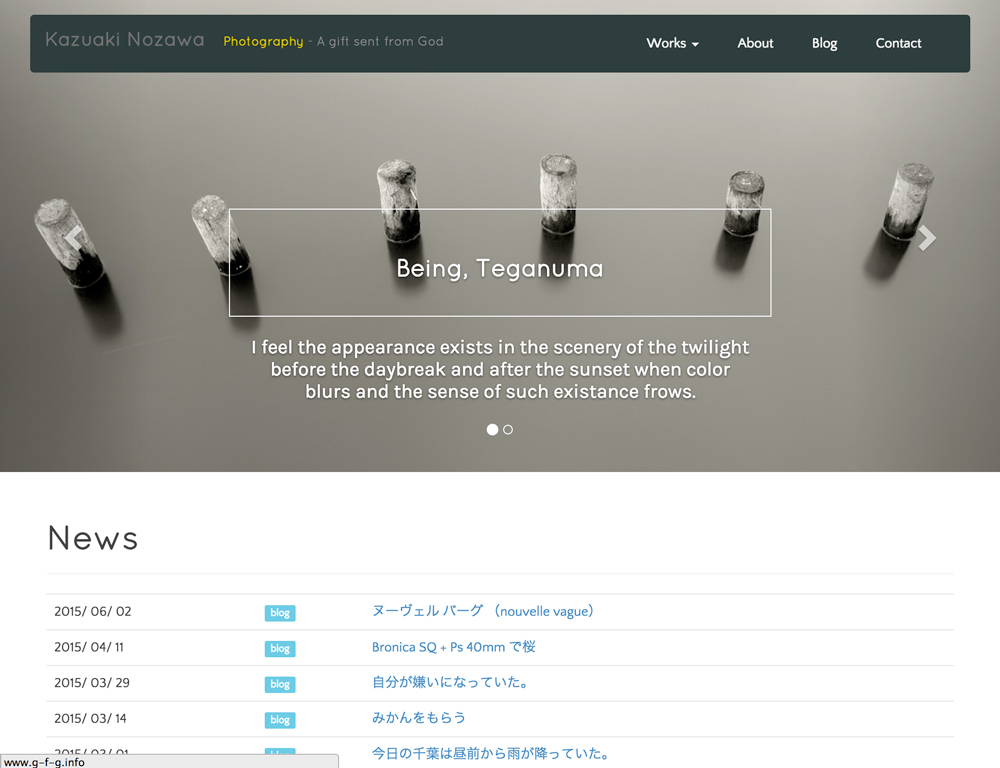This screenshot has height=768, width=1000.
Task: Expand the Works dropdown menu
Action: (672, 43)
